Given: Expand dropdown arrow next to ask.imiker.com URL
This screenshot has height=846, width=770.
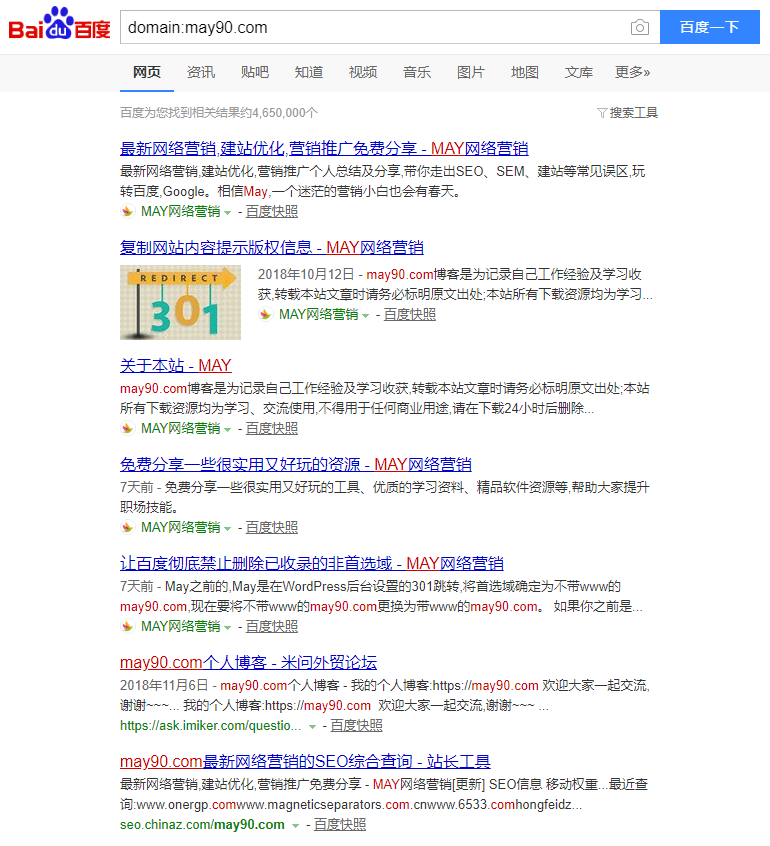Looking at the screenshot, I should [x=313, y=726].
